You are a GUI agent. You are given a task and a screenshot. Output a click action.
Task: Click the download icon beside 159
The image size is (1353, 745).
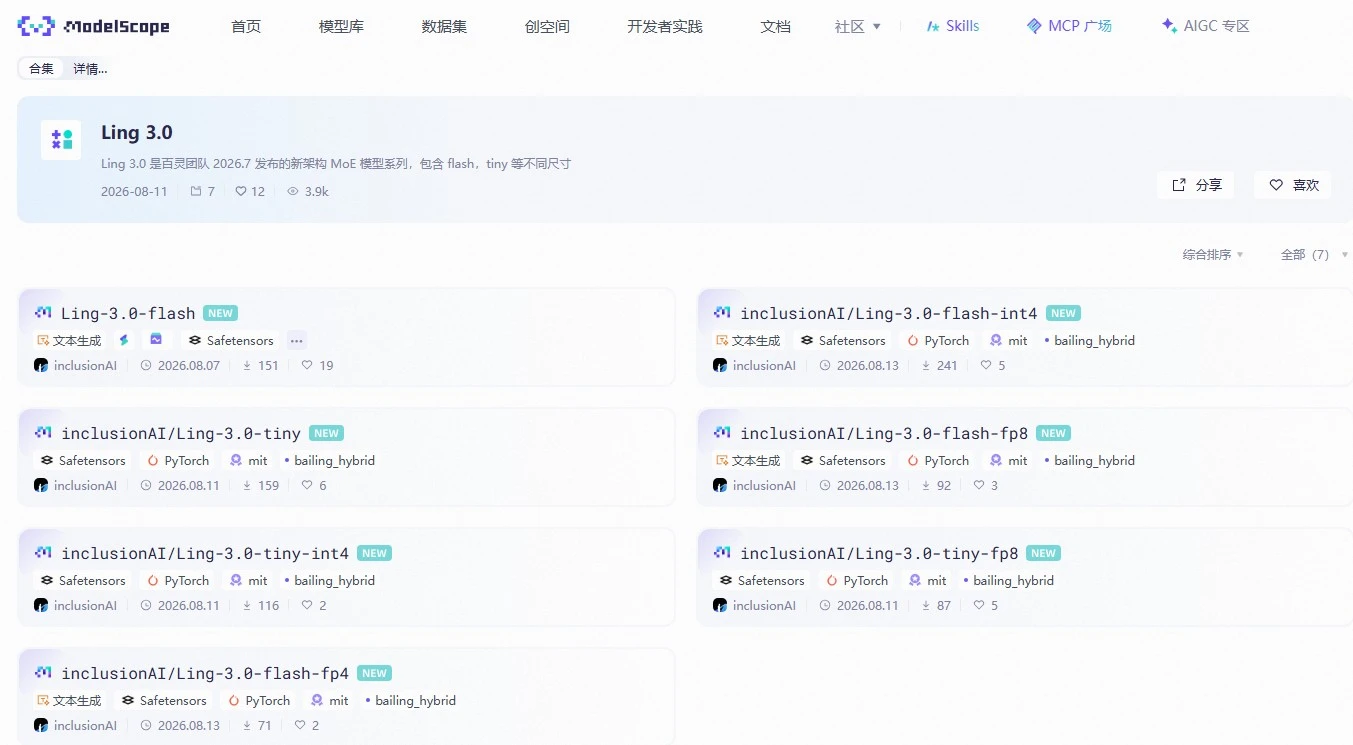click(246, 485)
